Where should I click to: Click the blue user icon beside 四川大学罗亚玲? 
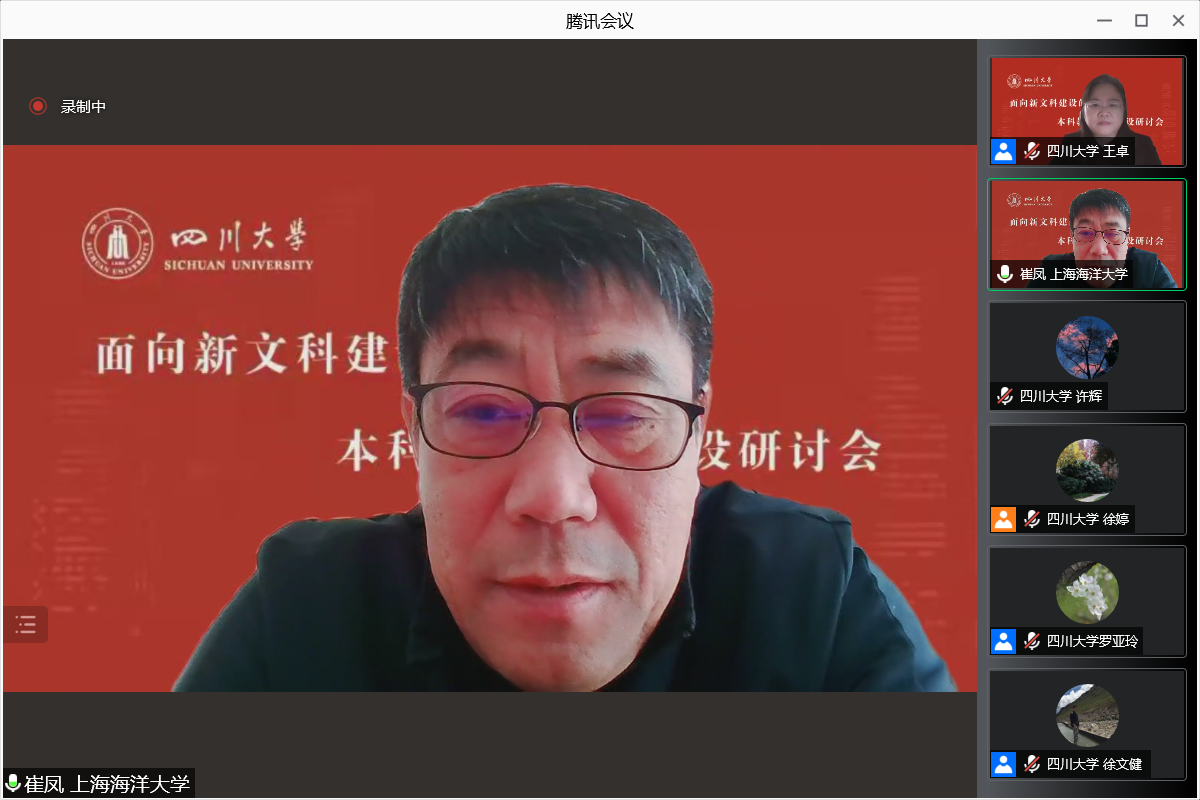[1003, 641]
